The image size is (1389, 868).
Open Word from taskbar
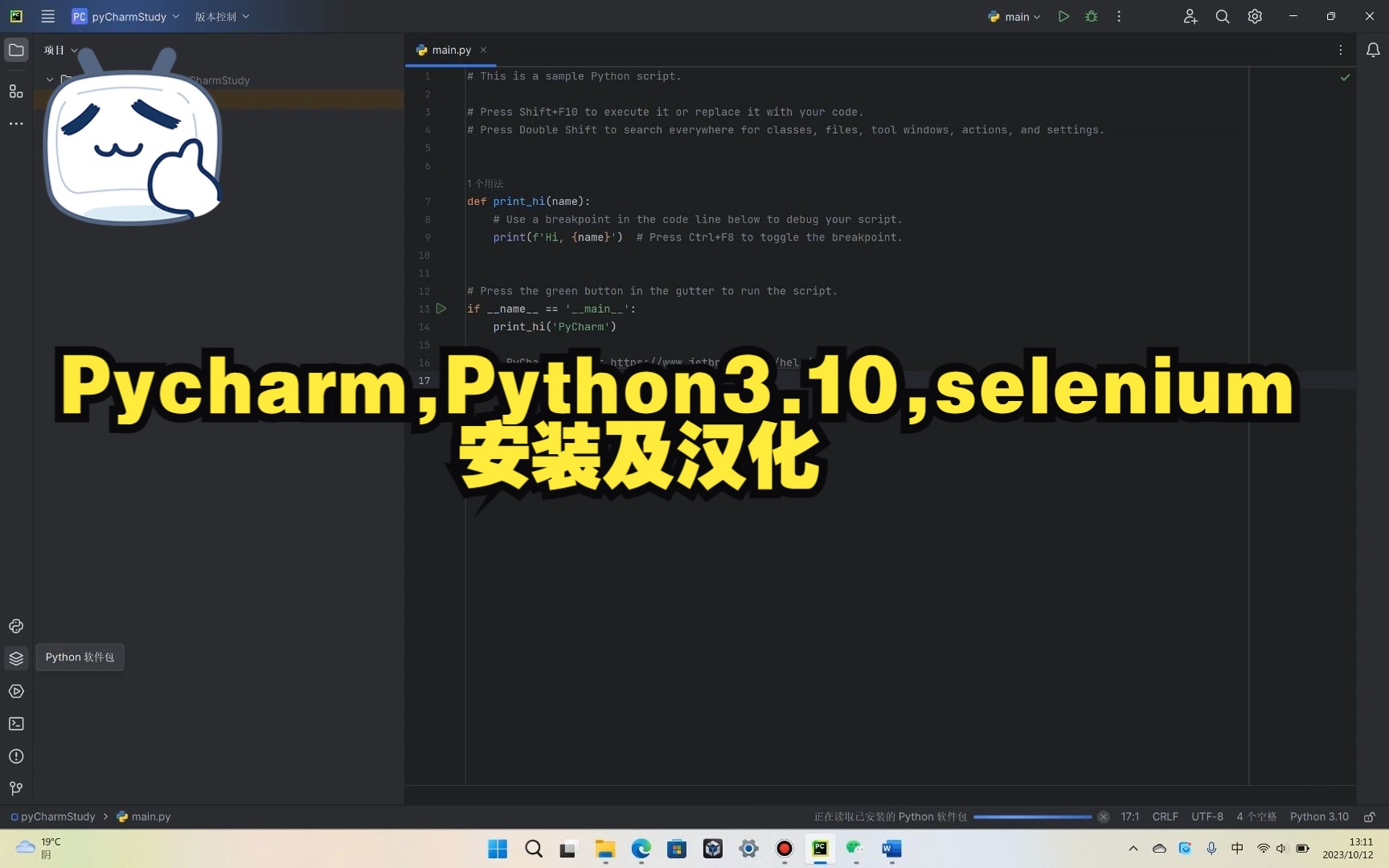click(891, 849)
